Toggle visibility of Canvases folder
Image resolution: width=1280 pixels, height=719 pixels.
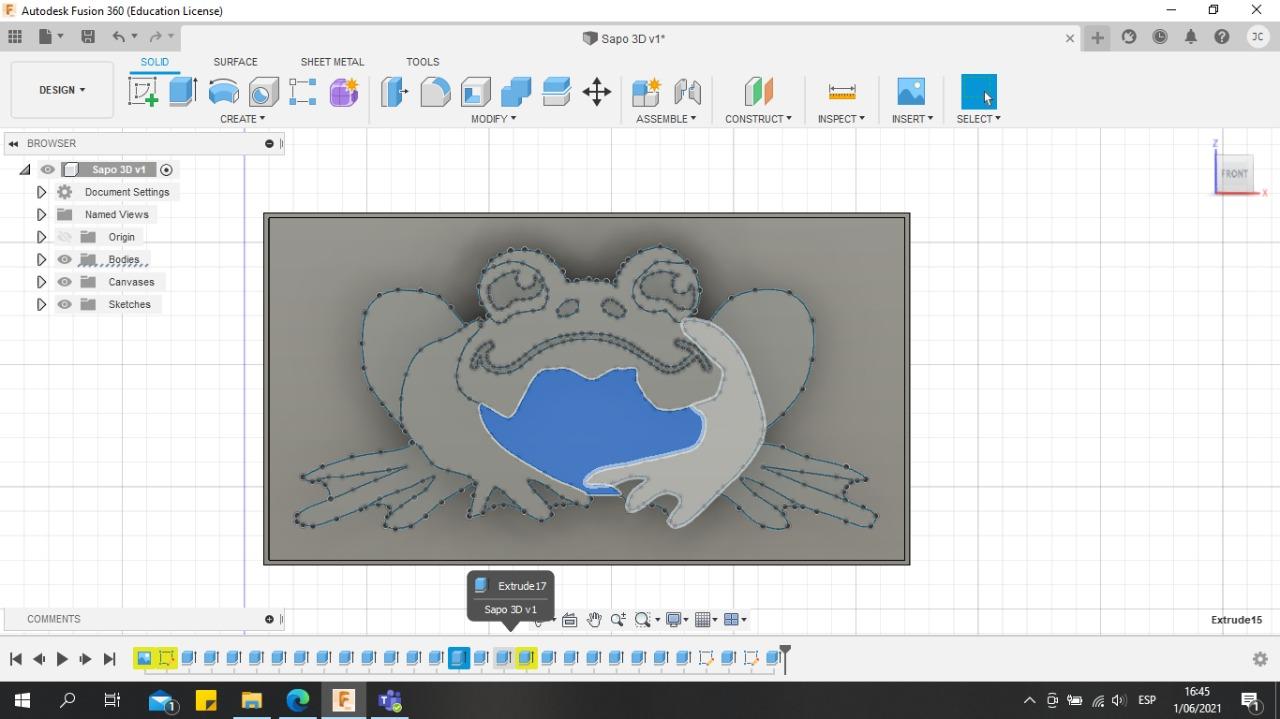coord(65,282)
